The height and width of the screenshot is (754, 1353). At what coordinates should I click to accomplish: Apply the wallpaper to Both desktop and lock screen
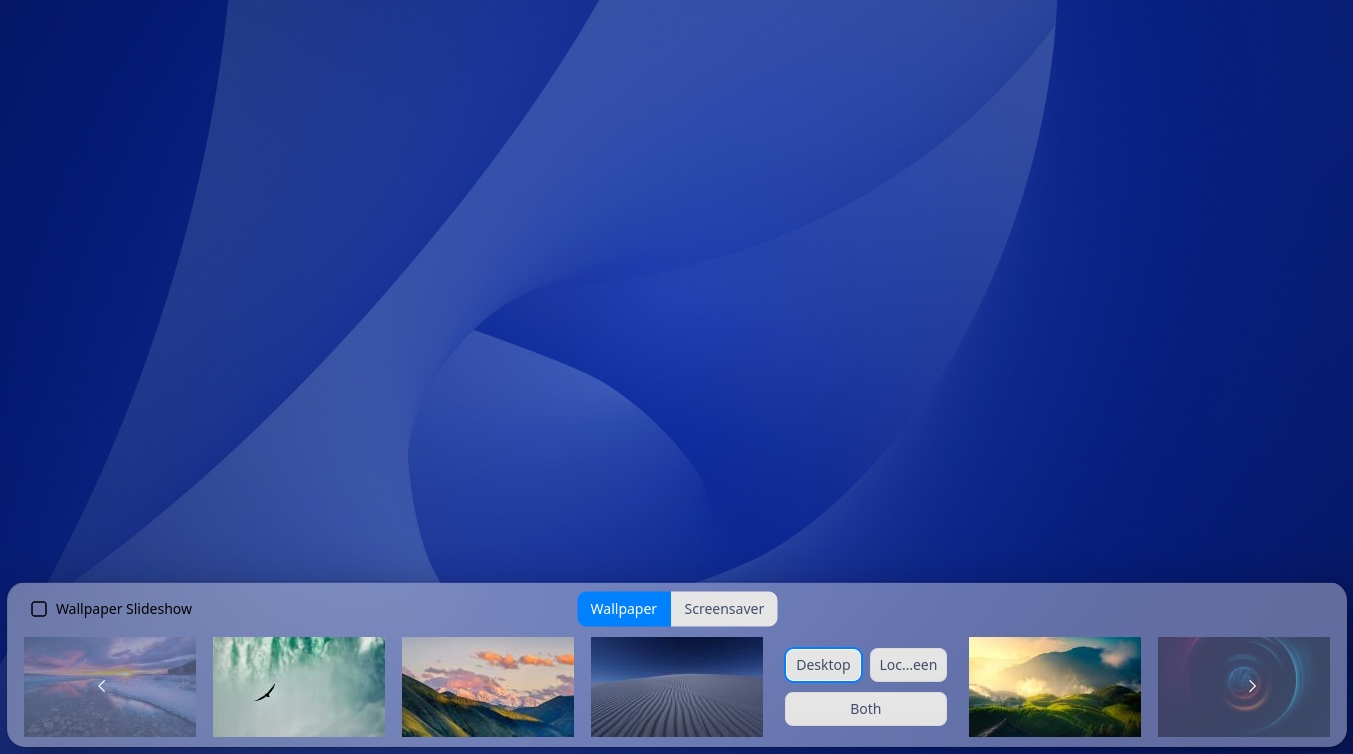(x=865, y=708)
